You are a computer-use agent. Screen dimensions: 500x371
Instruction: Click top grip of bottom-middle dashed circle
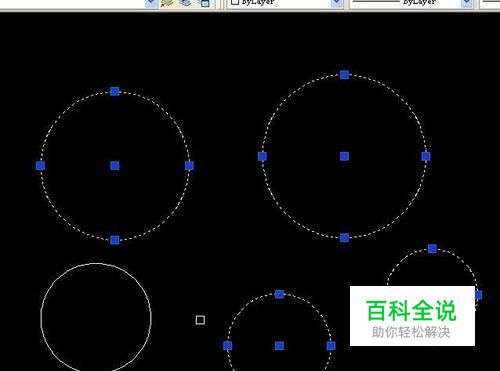[x=279, y=294]
